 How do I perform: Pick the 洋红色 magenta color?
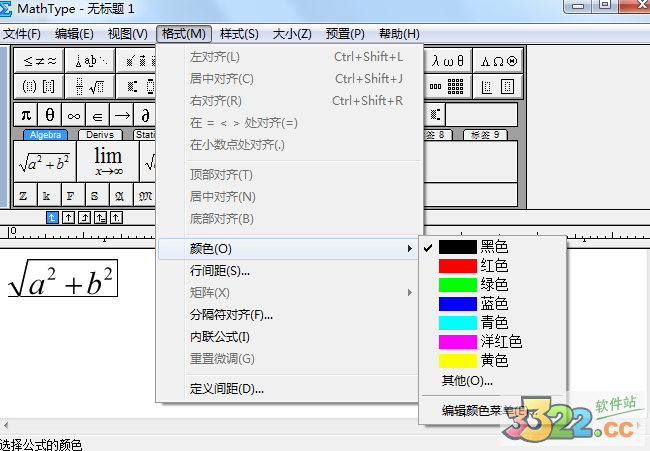click(492, 342)
